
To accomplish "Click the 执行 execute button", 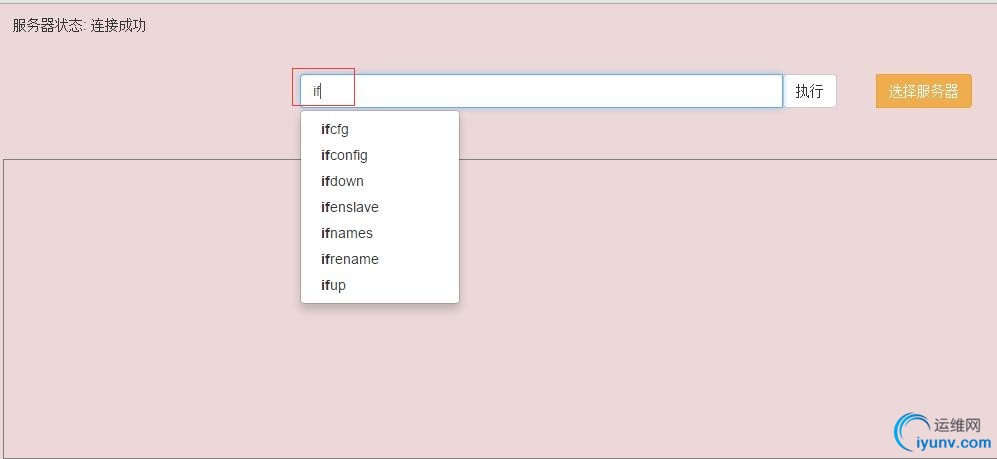I will tap(809, 91).
